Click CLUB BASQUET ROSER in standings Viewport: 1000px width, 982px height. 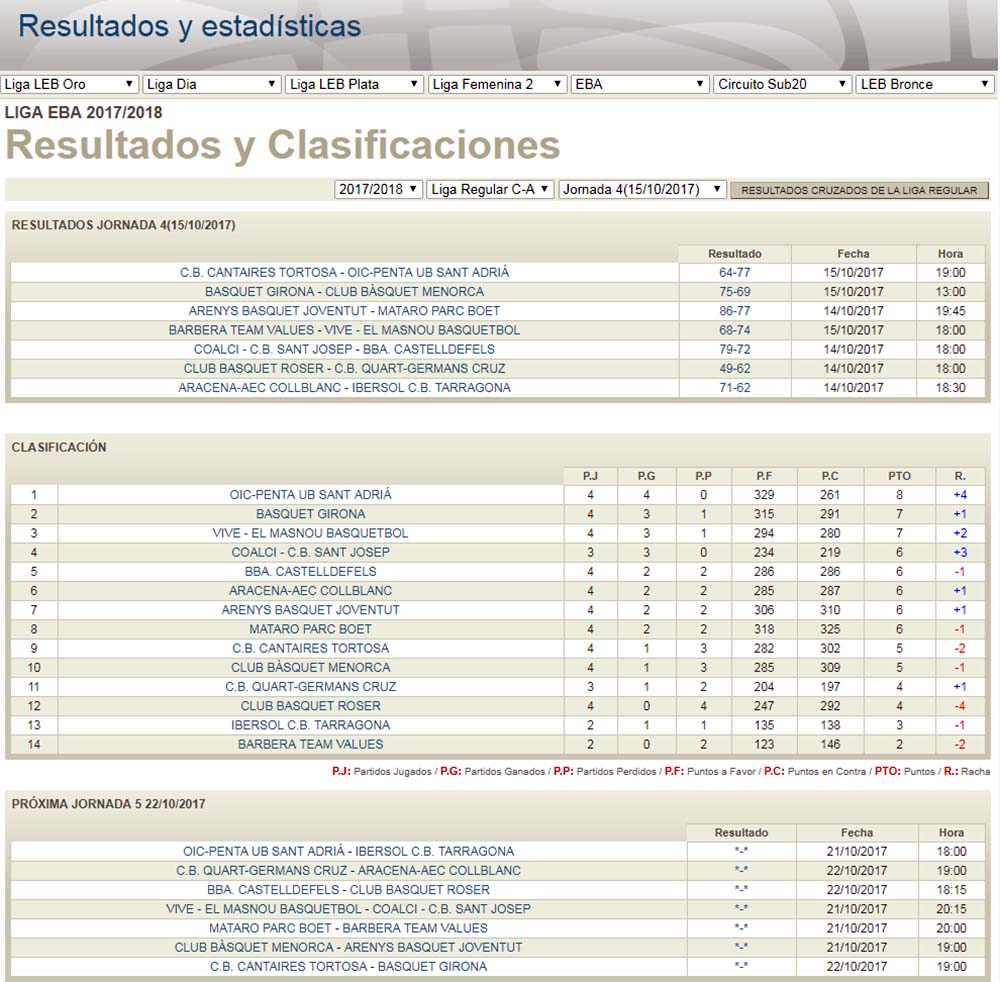(311, 705)
